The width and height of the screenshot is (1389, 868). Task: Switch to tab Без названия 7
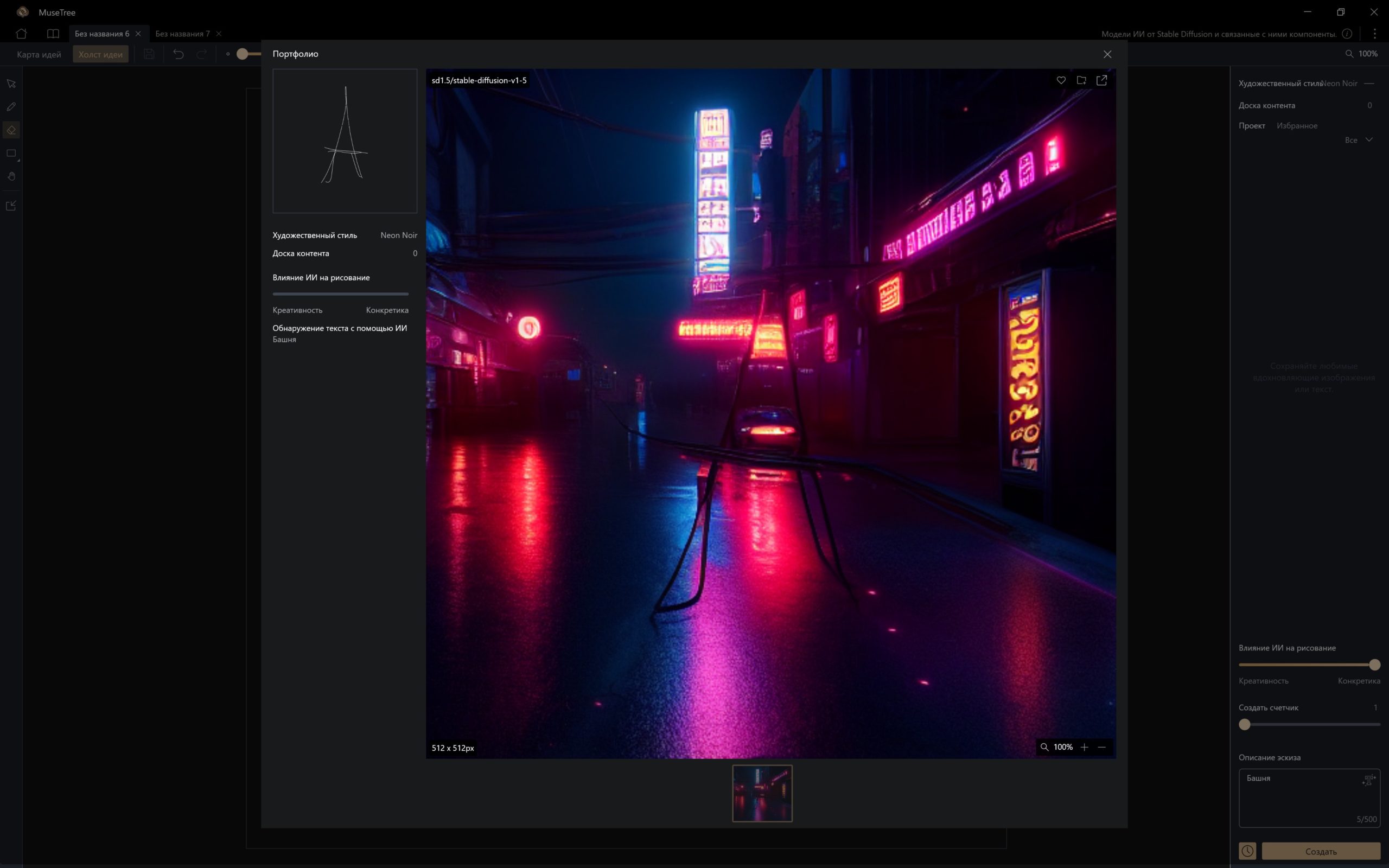pos(182,34)
